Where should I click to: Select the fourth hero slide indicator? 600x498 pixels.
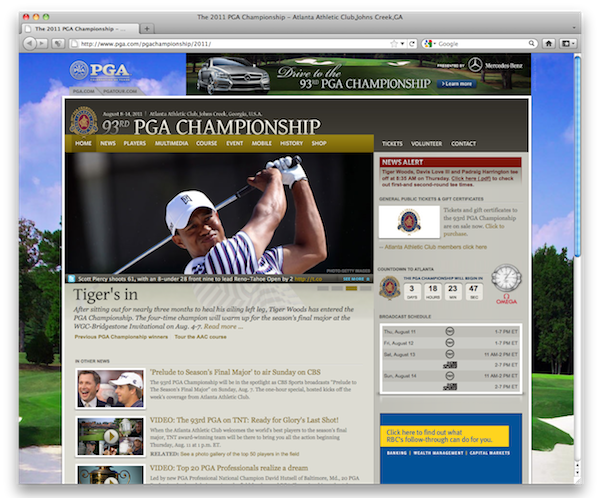pos(365,289)
